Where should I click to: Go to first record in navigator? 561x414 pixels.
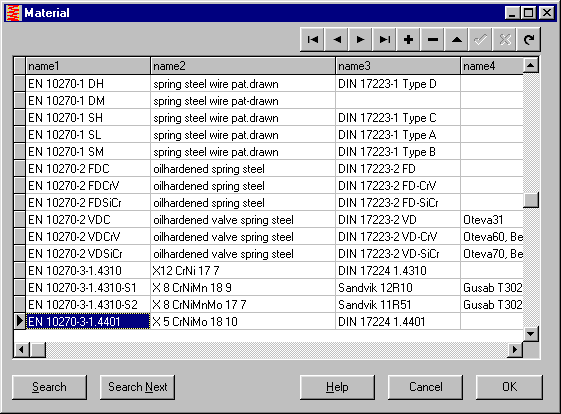(313, 39)
